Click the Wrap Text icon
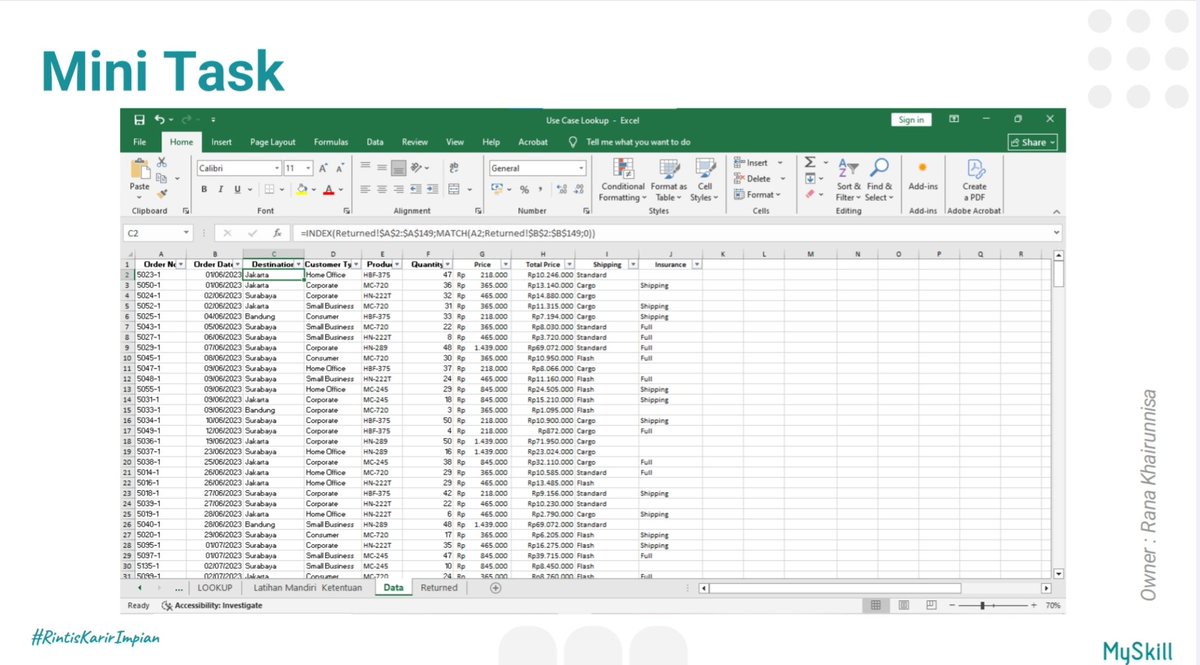 point(454,168)
